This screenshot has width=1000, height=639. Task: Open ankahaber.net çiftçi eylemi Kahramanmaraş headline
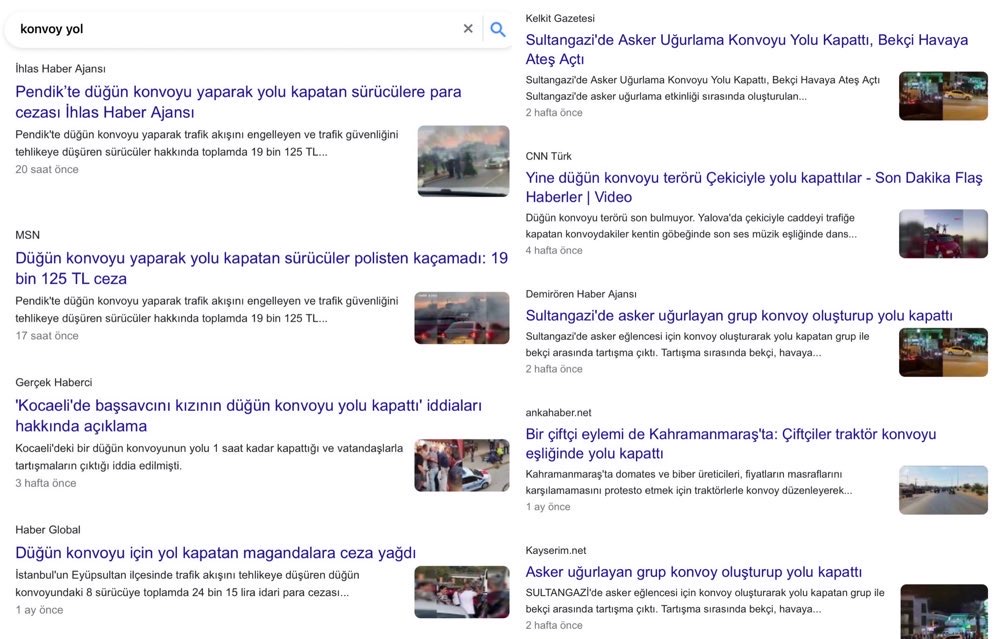(x=730, y=444)
